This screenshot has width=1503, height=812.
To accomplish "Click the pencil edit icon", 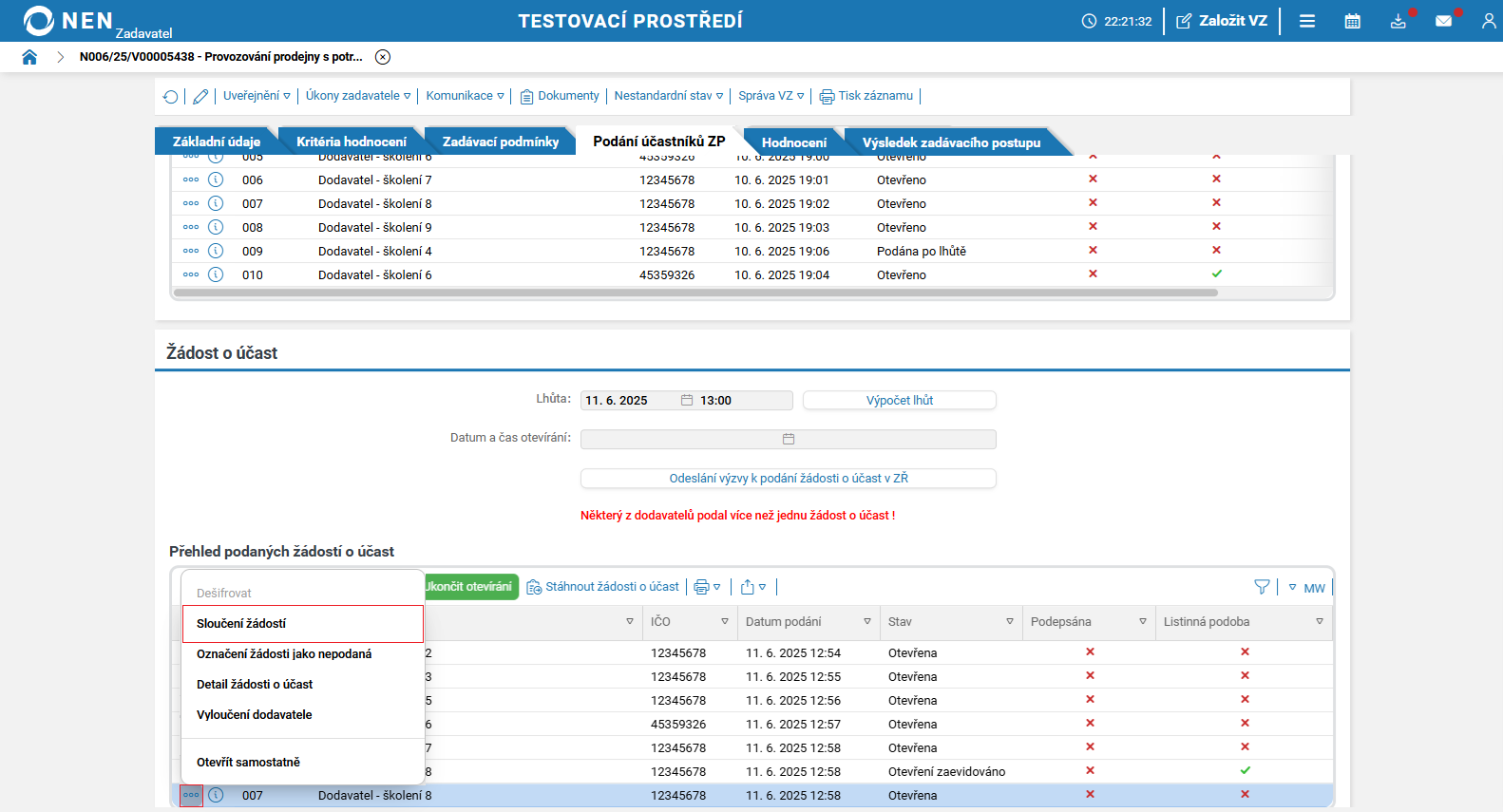I will [x=200, y=97].
